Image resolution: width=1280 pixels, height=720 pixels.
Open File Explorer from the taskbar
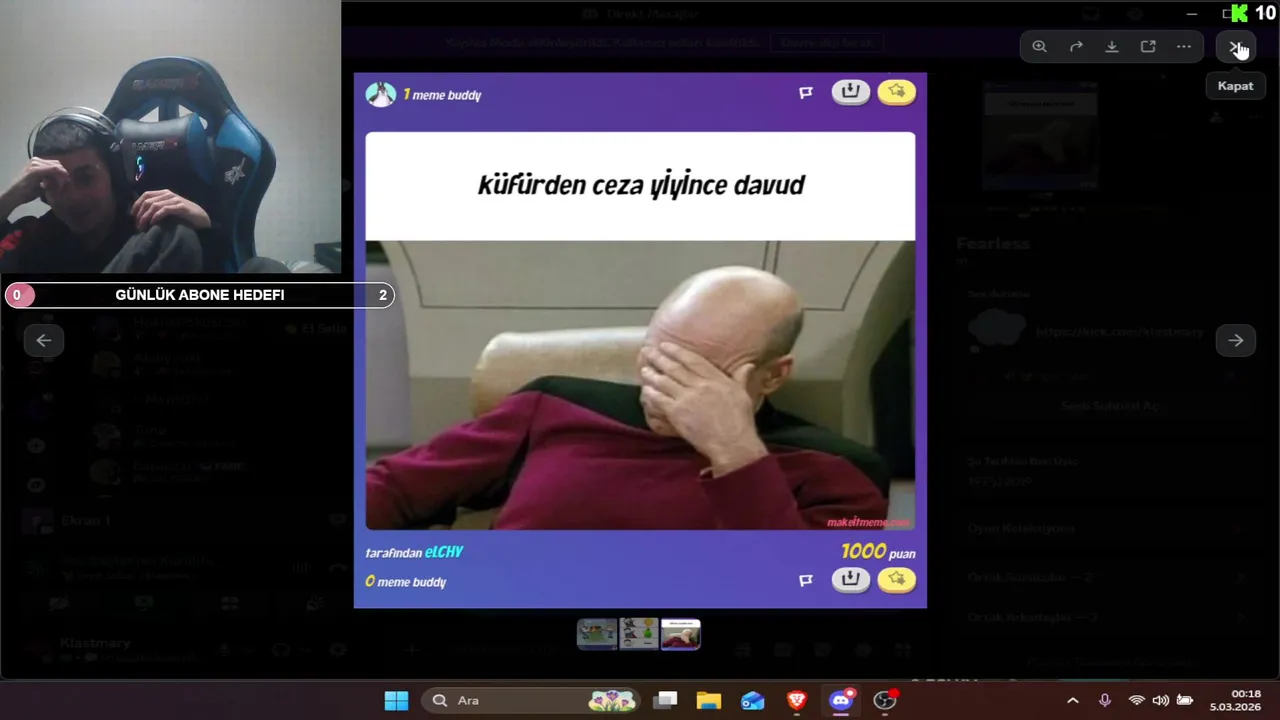pyautogui.click(x=709, y=700)
